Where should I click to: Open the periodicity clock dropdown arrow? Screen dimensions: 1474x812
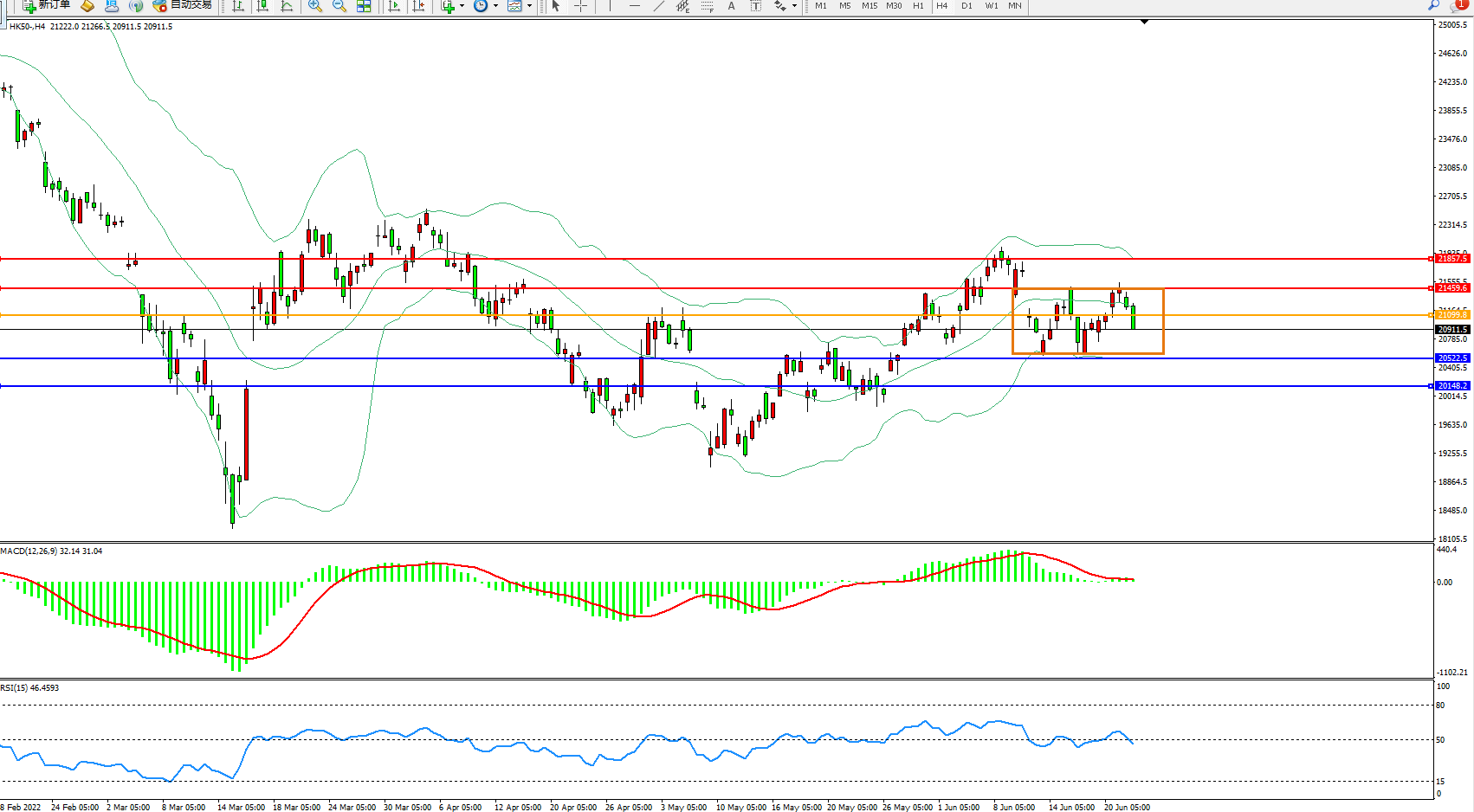tap(495, 6)
